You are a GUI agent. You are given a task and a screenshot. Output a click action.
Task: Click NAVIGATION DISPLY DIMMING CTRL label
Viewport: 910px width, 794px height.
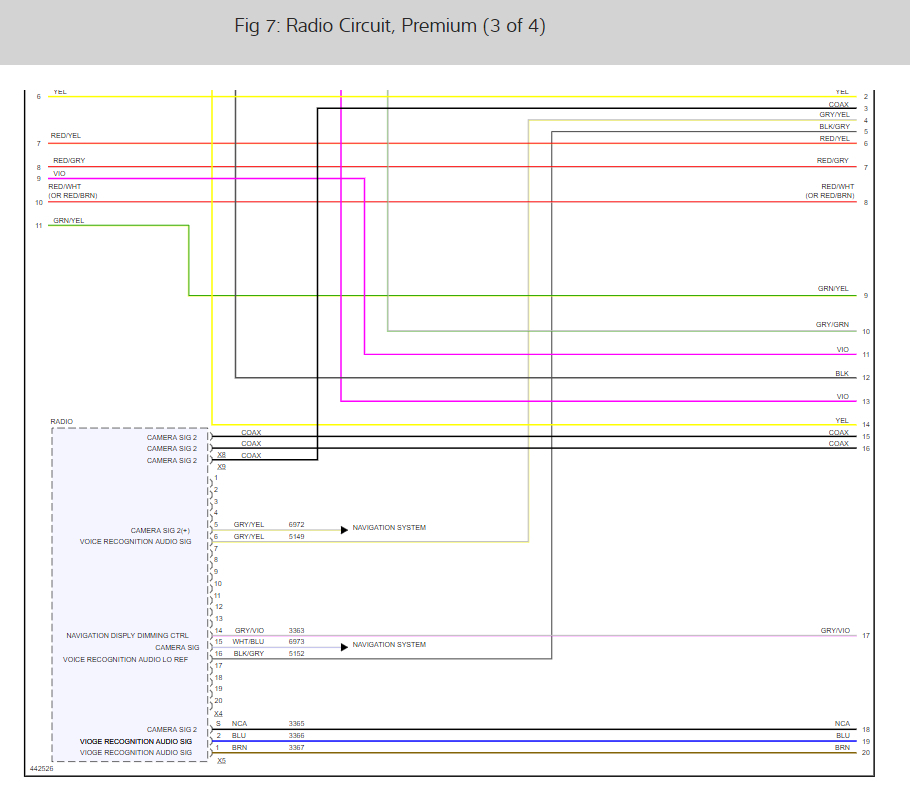click(127, 636)
